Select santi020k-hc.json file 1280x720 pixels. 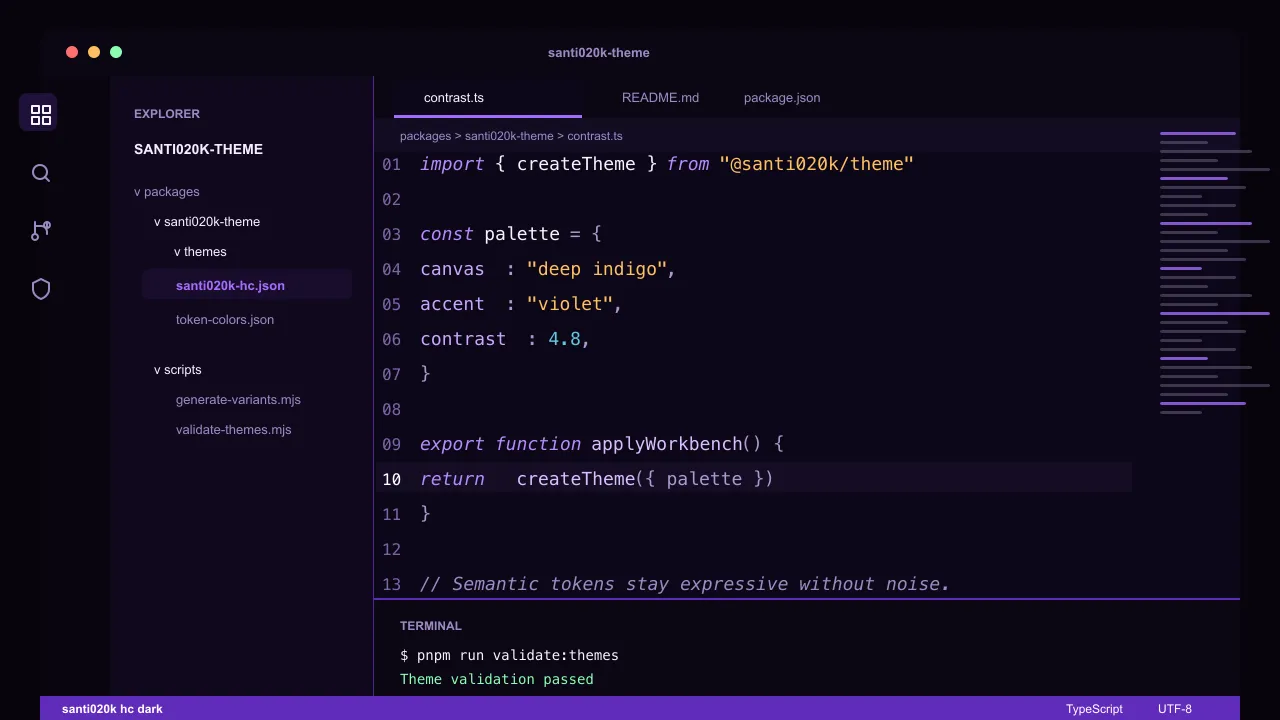coord(247,285)
